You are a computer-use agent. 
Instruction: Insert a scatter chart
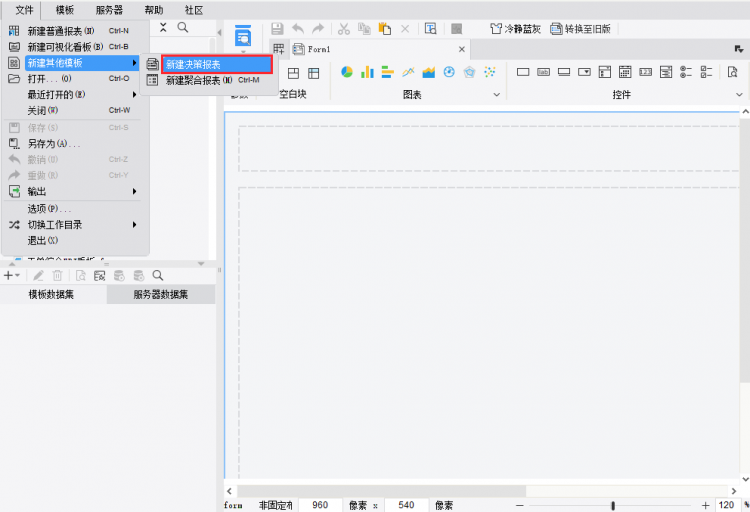[489, 72]
